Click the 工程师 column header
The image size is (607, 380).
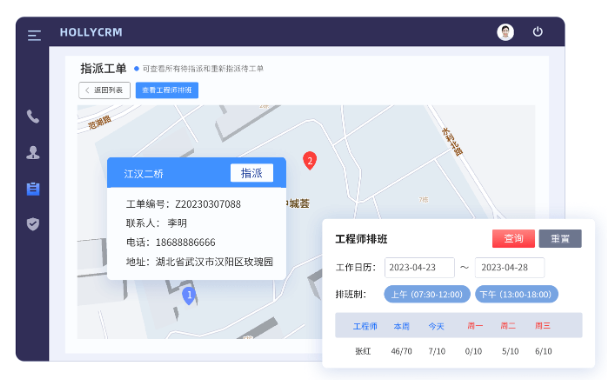coord(365,326)
